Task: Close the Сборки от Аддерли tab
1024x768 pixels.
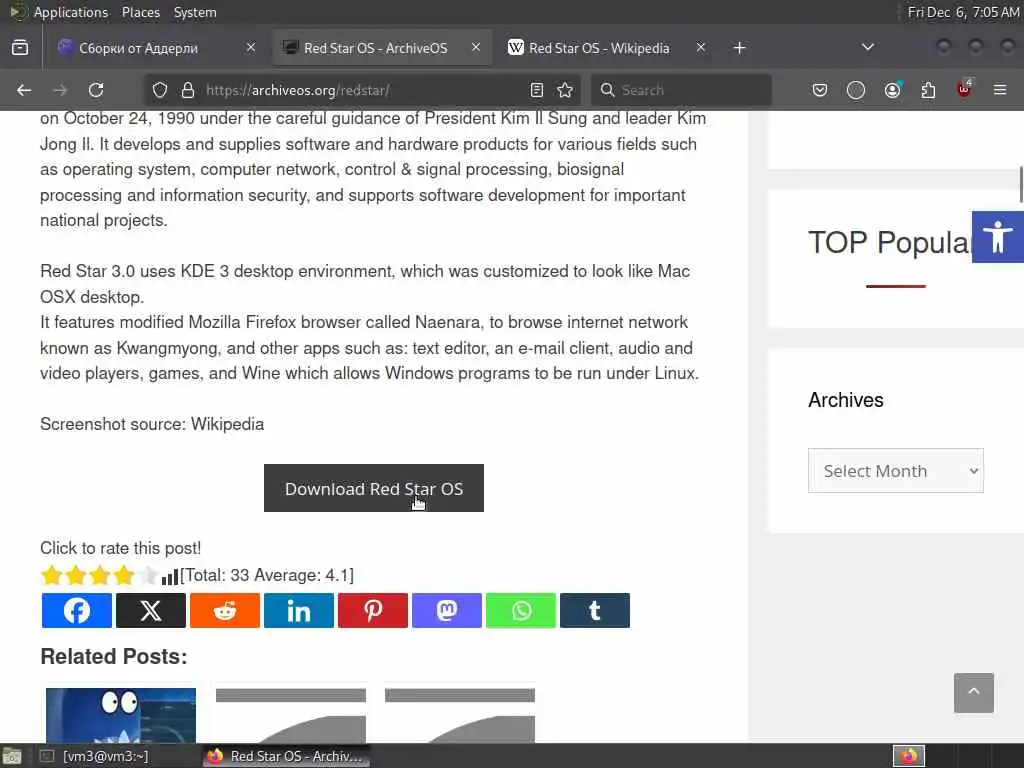Action: [x=251, y=47]
